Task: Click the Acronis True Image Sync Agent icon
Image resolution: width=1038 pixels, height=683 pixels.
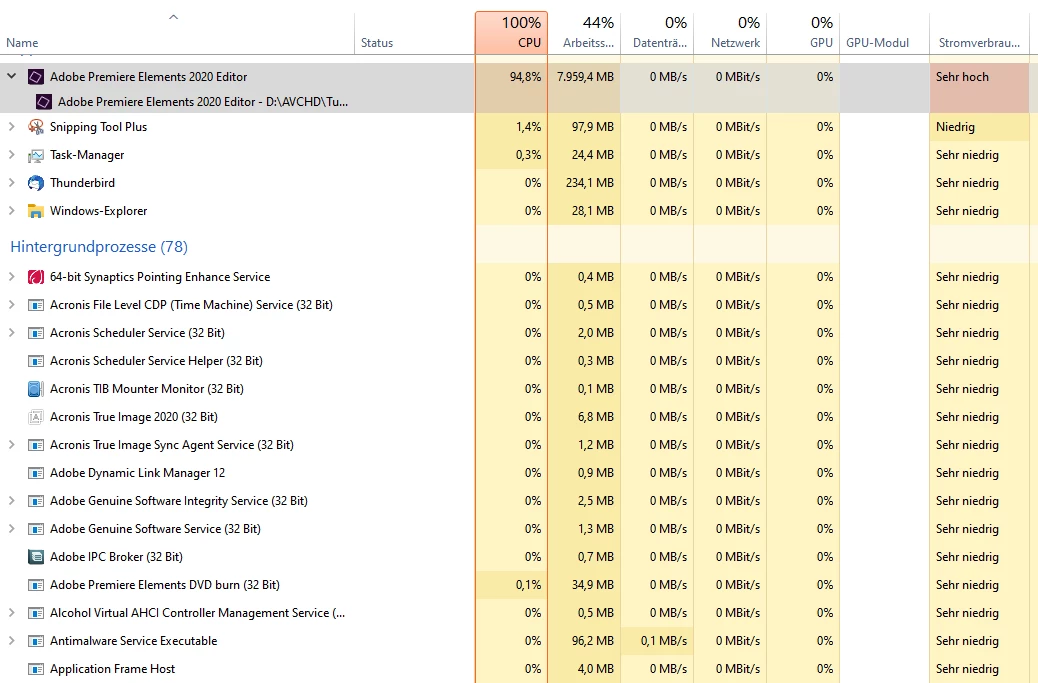Action: 36,445
